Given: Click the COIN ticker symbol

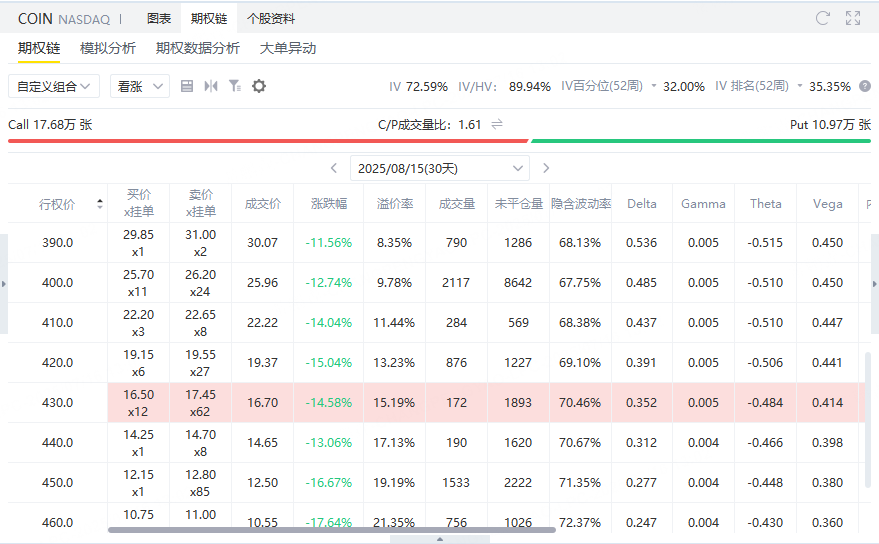Looking at the screenshot, I should (x=35, y=19).
